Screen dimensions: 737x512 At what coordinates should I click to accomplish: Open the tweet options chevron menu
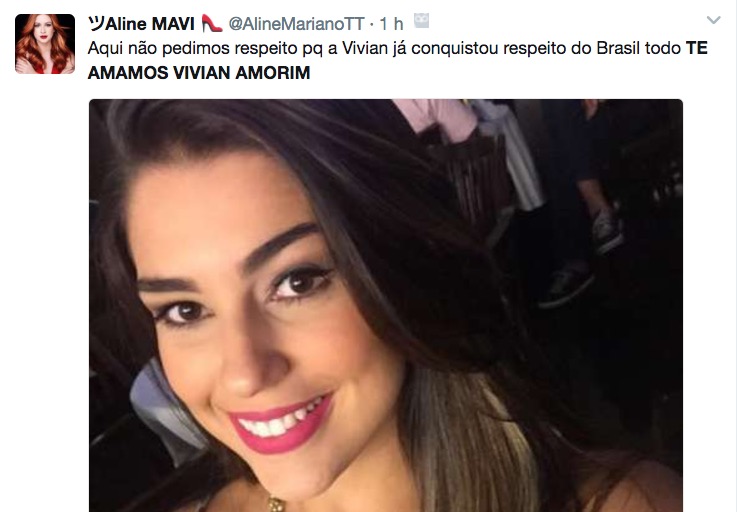(x=713, y=20)
